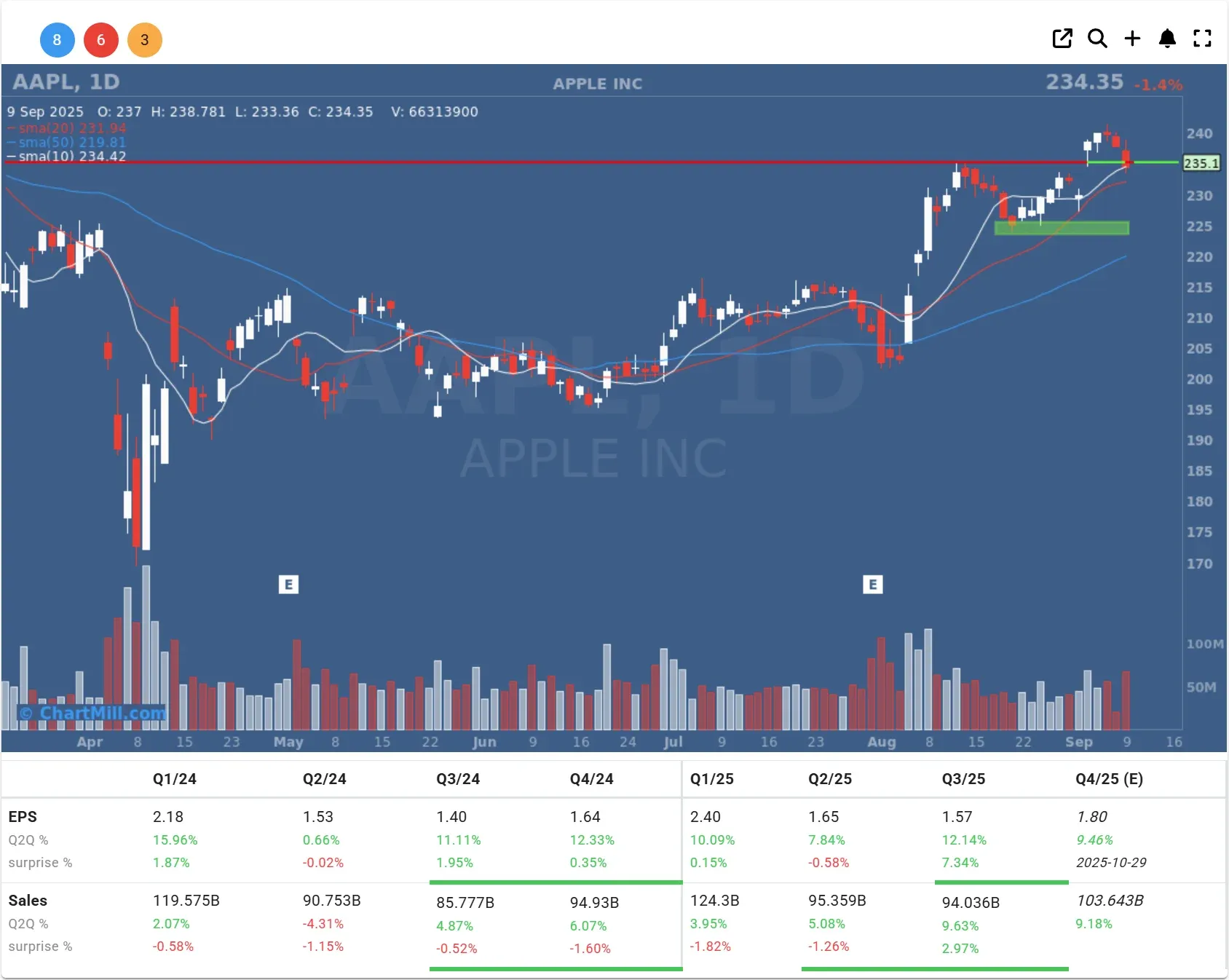Click earnings date 2025-10-29
This screenshot has width=1229, height=980.
coord(1111,863)
